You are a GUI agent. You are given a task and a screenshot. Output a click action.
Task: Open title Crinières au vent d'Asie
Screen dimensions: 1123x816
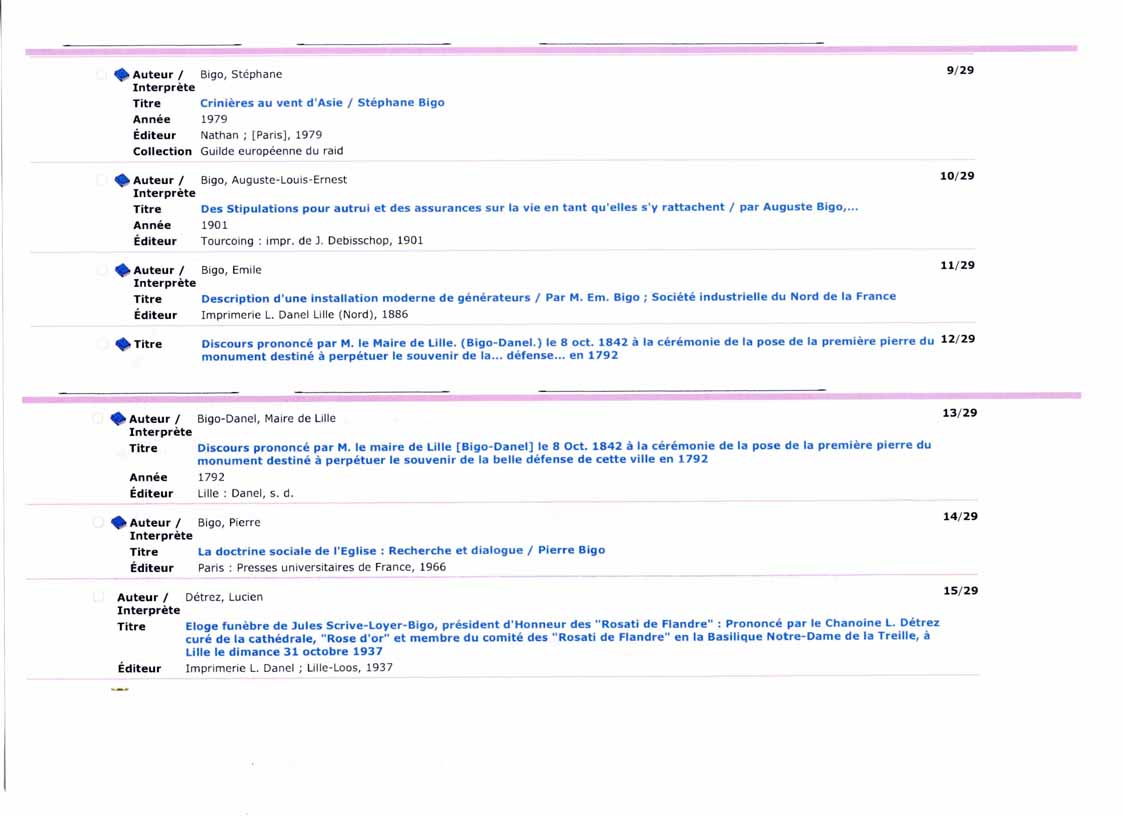(322, 102)
